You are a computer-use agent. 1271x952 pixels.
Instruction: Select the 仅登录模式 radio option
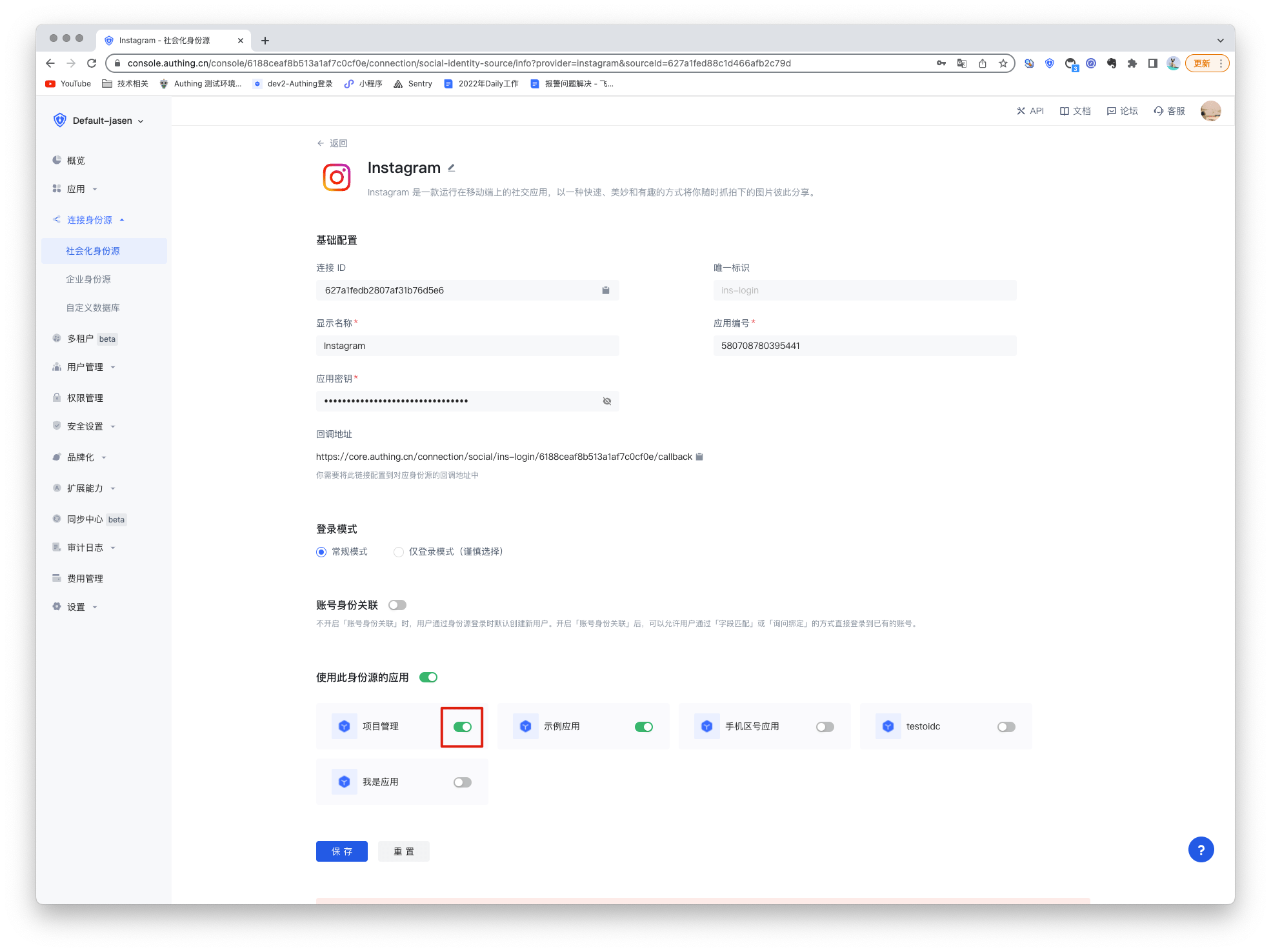(x=399, y=552)
